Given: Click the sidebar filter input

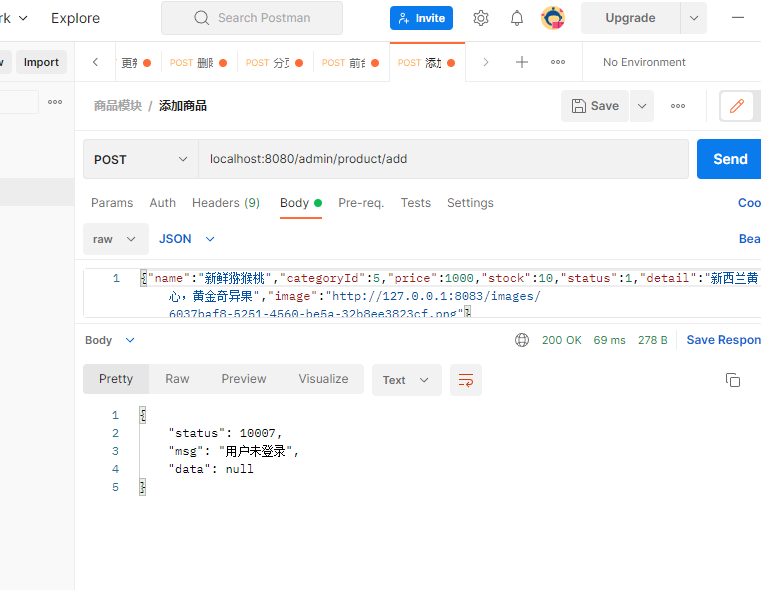Looking at the screenshot, I should [18, 102].
